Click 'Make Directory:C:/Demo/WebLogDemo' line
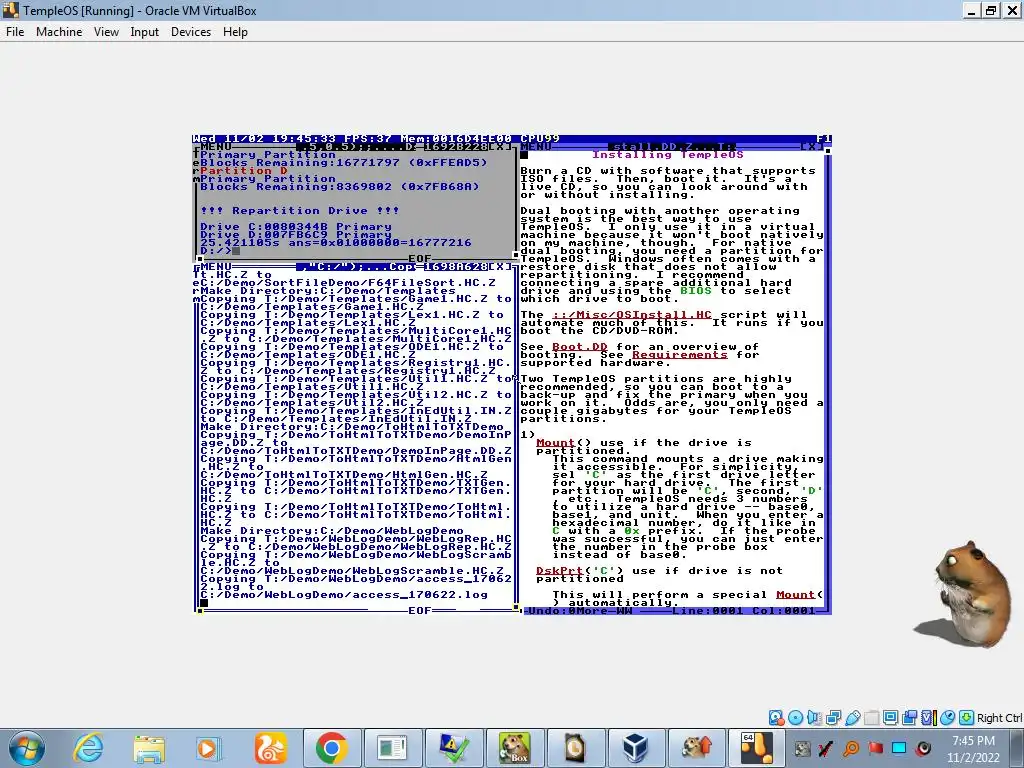The width and height of the screenshot is (1024, 768). click(332, 531)
